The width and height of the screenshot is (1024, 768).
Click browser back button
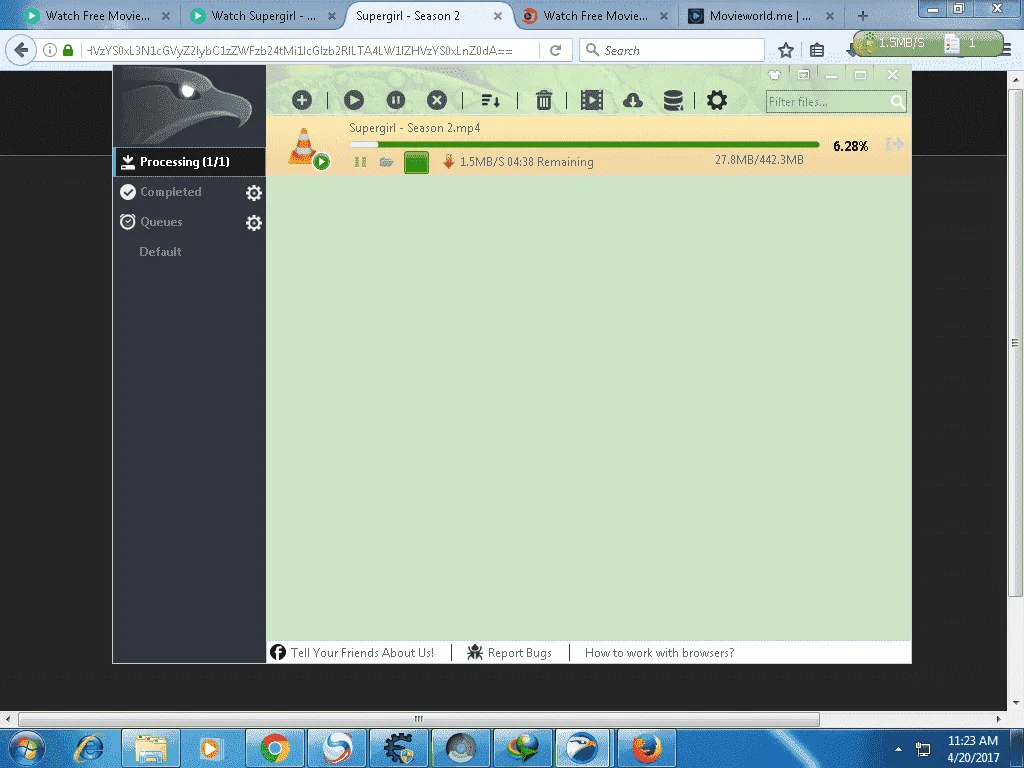click(x=21, y=50)
